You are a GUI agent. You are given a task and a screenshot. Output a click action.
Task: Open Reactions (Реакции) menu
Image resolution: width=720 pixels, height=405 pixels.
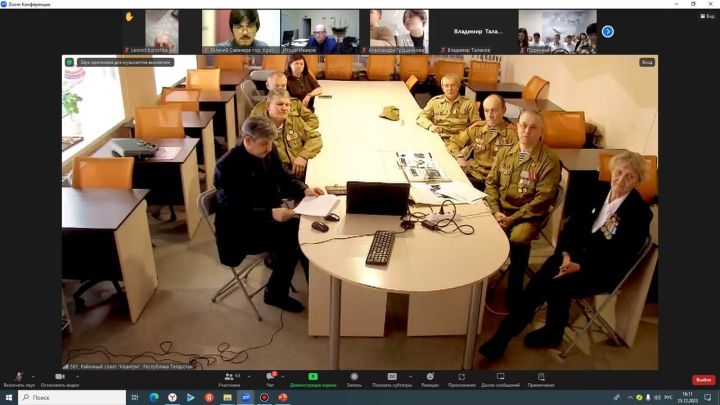pyautogui.click(x=430, y=380)
